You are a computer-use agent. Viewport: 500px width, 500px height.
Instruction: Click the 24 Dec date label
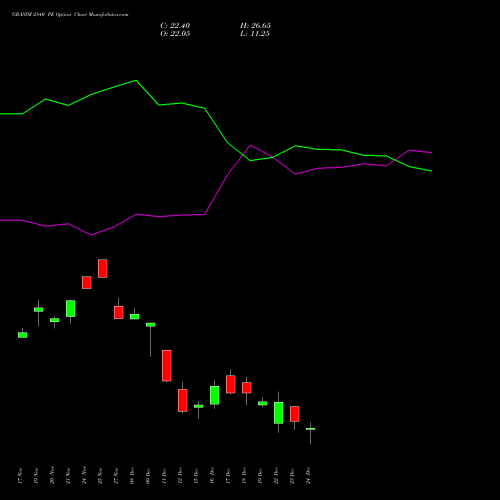tap(308, 476)
